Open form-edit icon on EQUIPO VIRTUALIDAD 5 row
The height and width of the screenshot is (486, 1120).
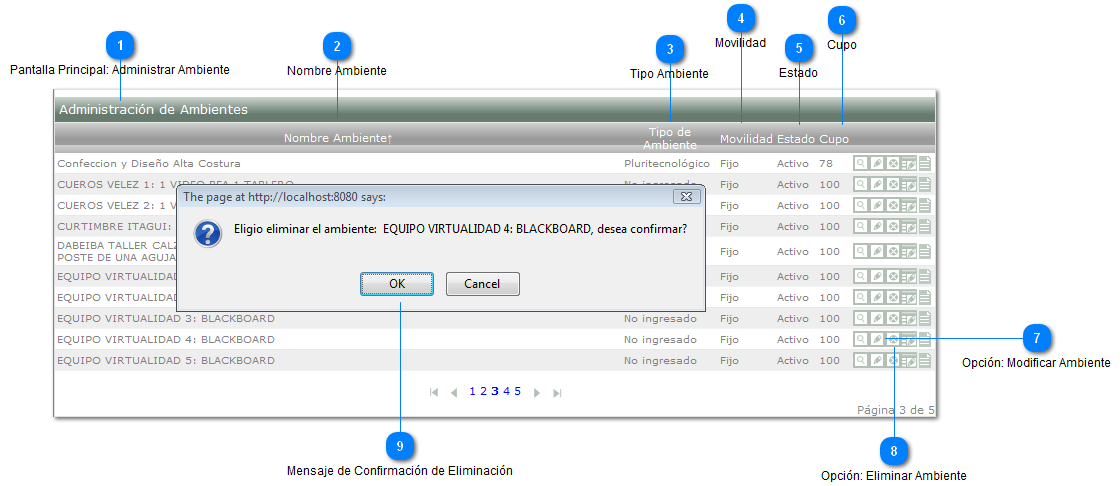click(x=909, y=360)
